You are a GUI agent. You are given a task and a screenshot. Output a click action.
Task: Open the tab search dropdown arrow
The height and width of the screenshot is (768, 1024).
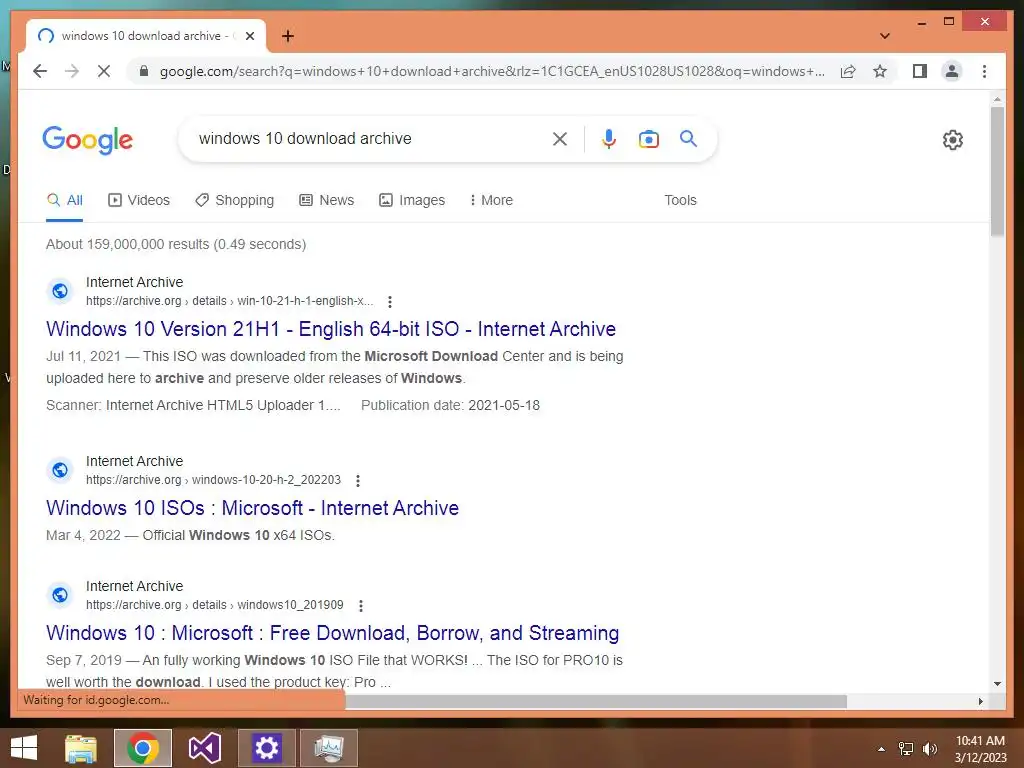884,36
